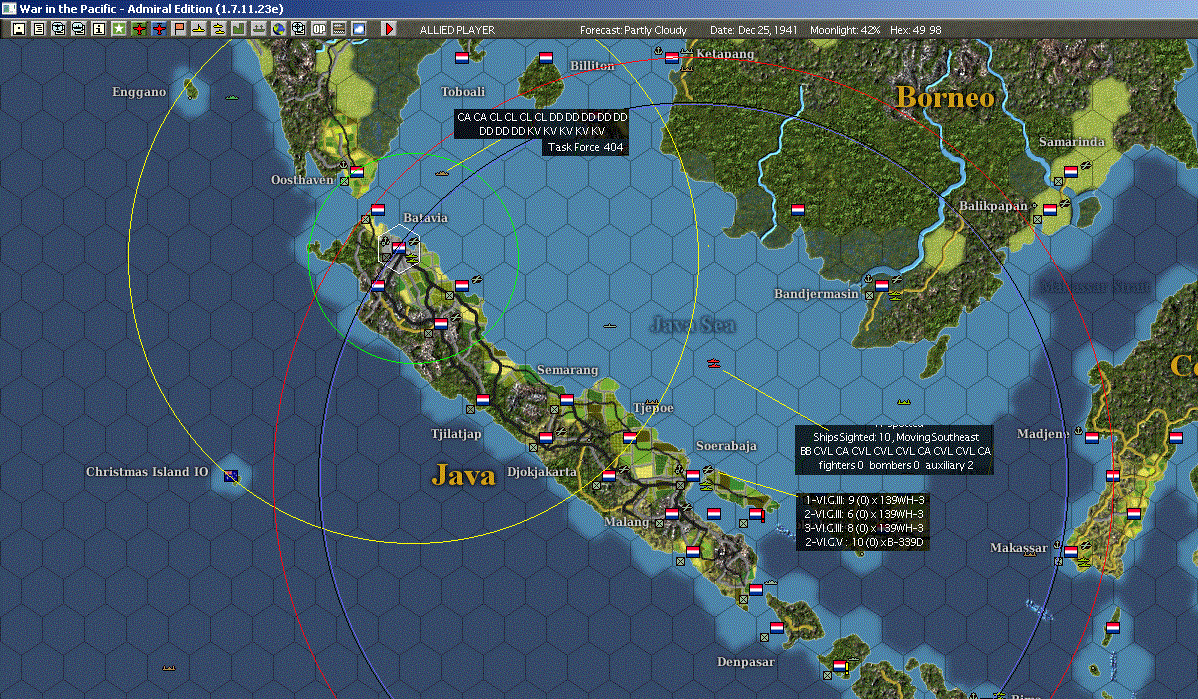Click red plane on blue background icon
This screenshot has height=699, width=1198.
pyautogui.click(x=159, y=29)
